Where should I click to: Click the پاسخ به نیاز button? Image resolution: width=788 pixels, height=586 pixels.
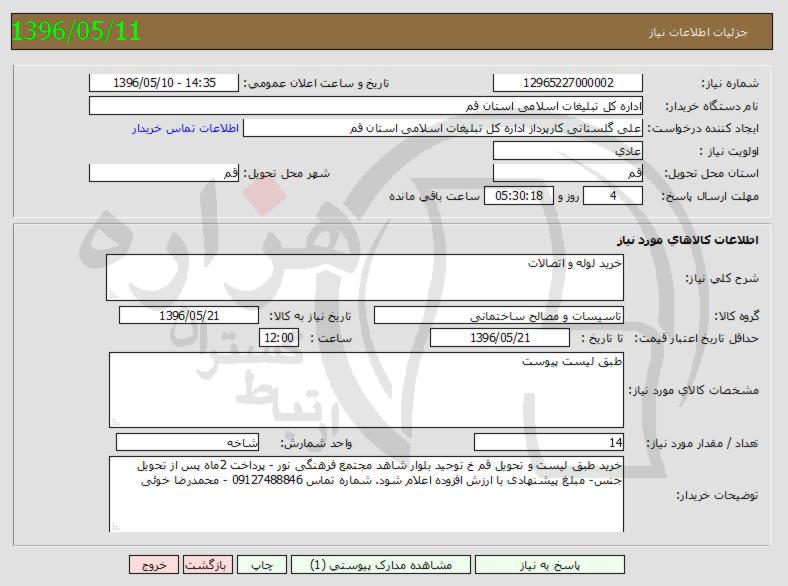tap(550, 565)
